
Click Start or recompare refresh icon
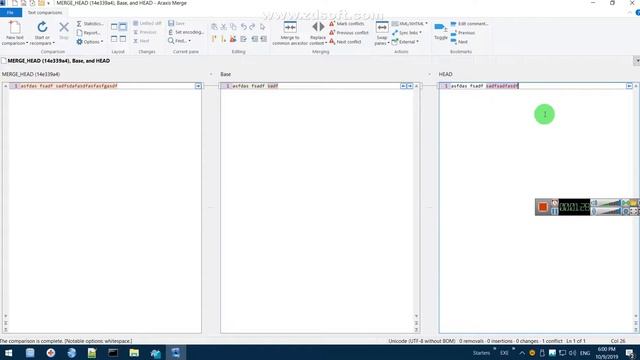click(42, 27)
